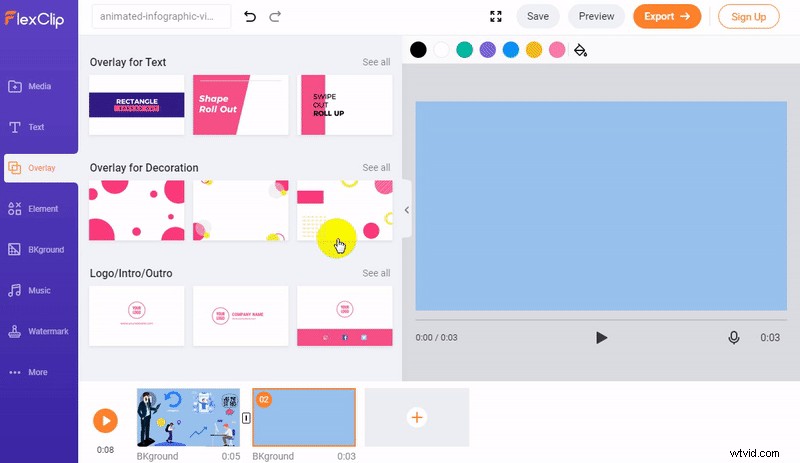Click the Export button

pos(667,16)
